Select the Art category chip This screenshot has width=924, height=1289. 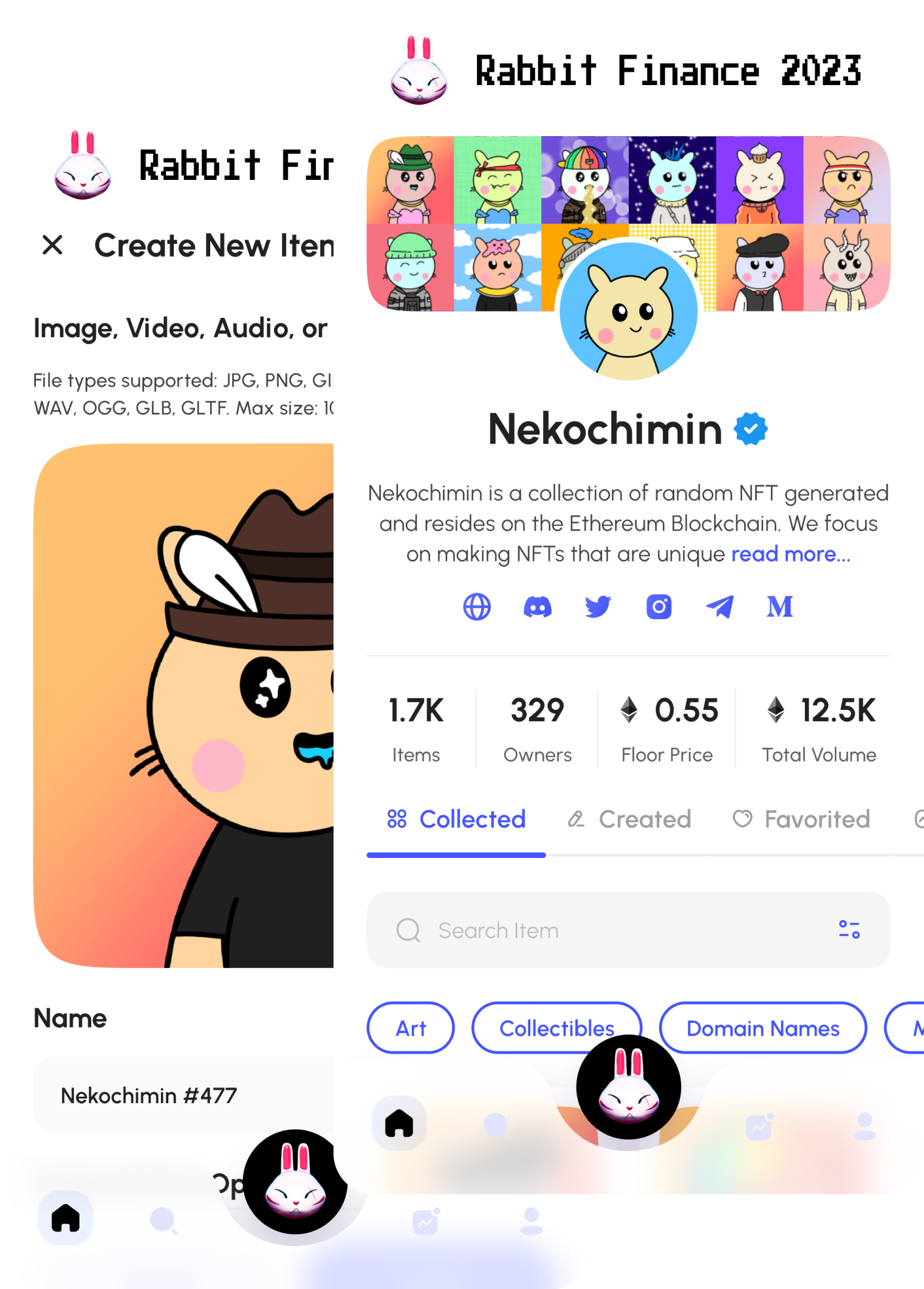(x=411, y=1028)
